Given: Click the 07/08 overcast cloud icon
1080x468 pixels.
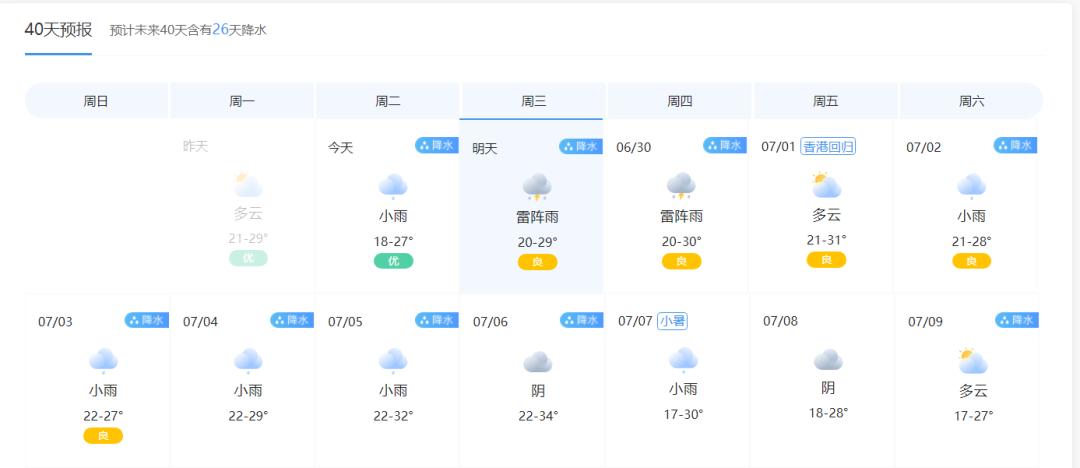Looking at the screenshot, I should [827, 360].
